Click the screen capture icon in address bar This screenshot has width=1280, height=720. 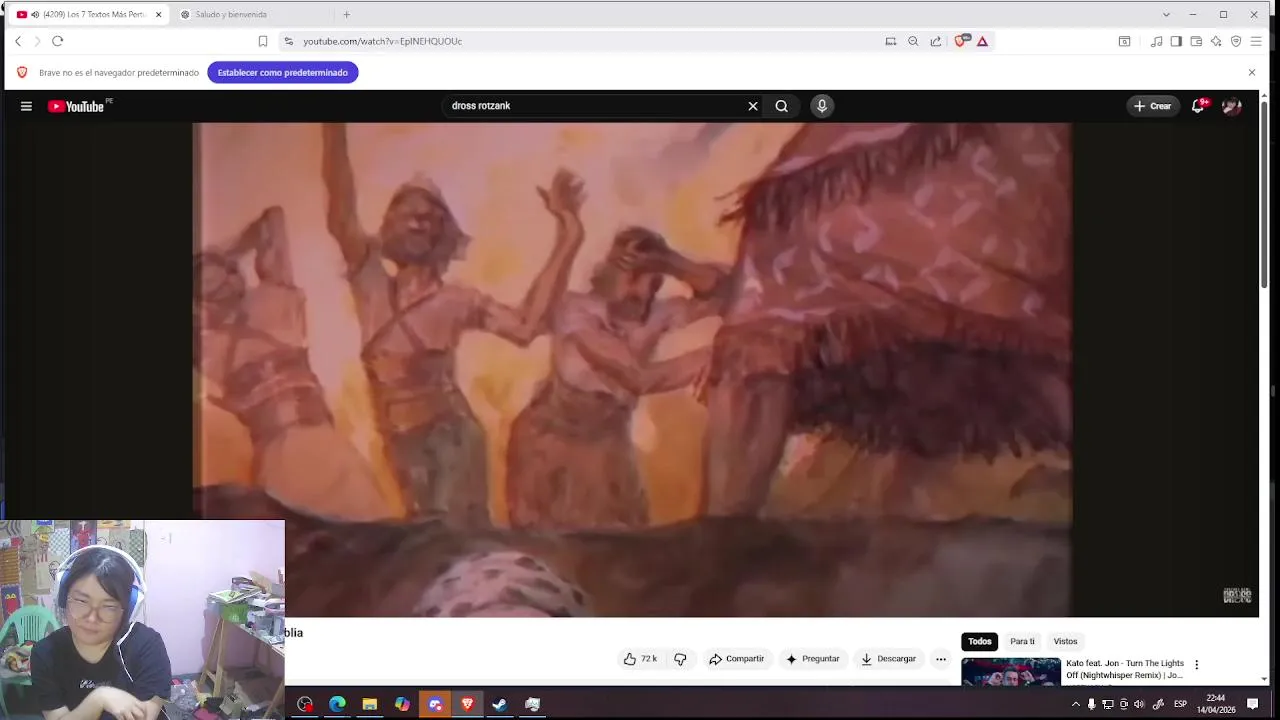(x=890, y=41)
